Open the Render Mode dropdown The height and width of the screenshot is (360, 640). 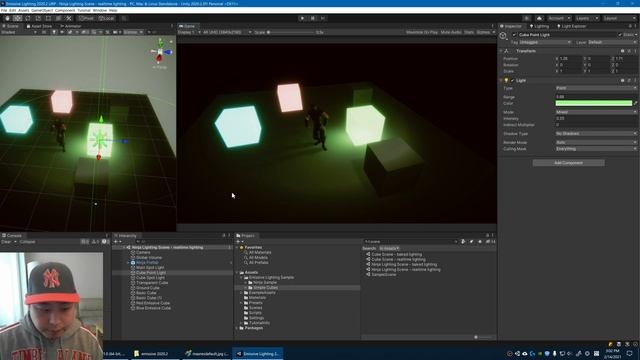[596, 142]
